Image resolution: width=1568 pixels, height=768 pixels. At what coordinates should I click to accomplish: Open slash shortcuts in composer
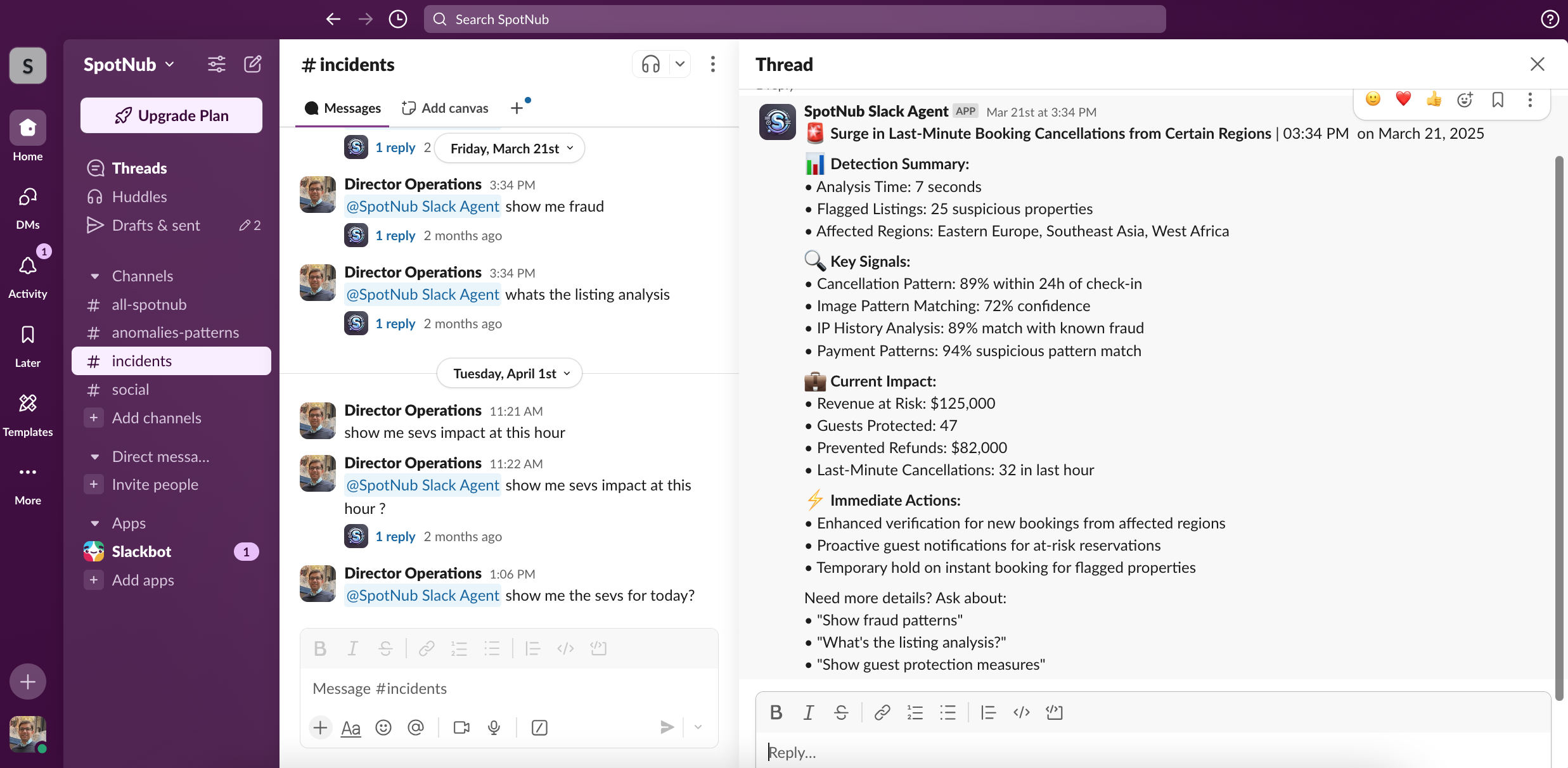[x=539, y=727]
